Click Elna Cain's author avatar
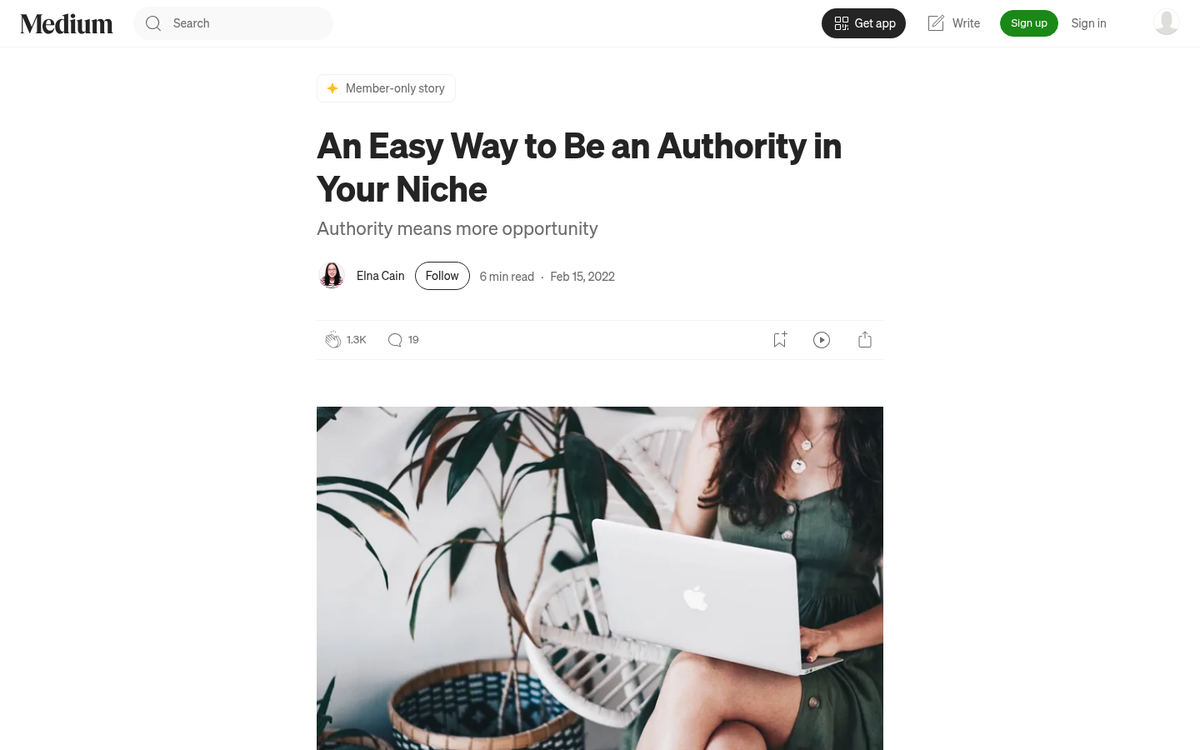Screen dimensions: 1200x750 click(x=332, y=276)
